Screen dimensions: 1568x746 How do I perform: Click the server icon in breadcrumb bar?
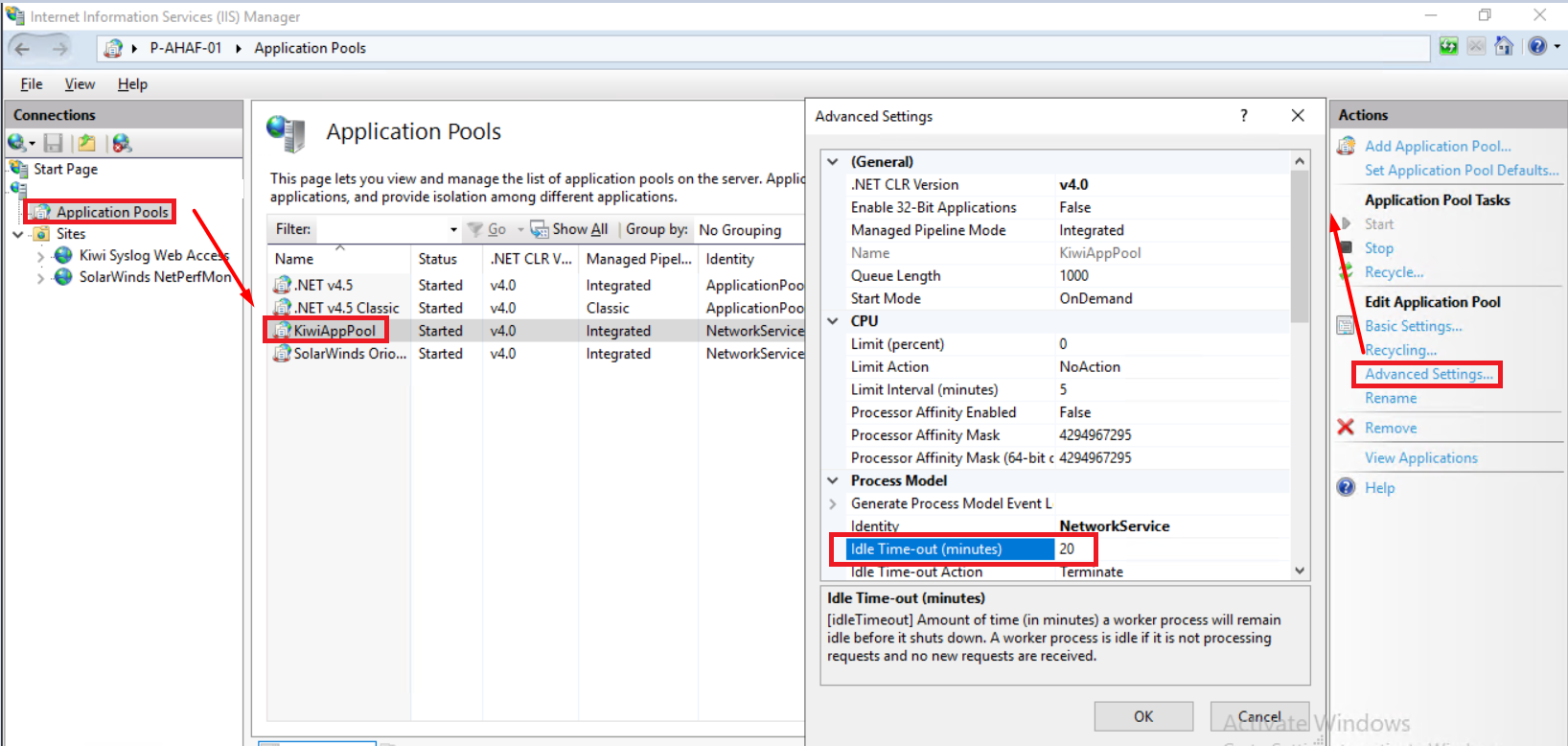113,48
